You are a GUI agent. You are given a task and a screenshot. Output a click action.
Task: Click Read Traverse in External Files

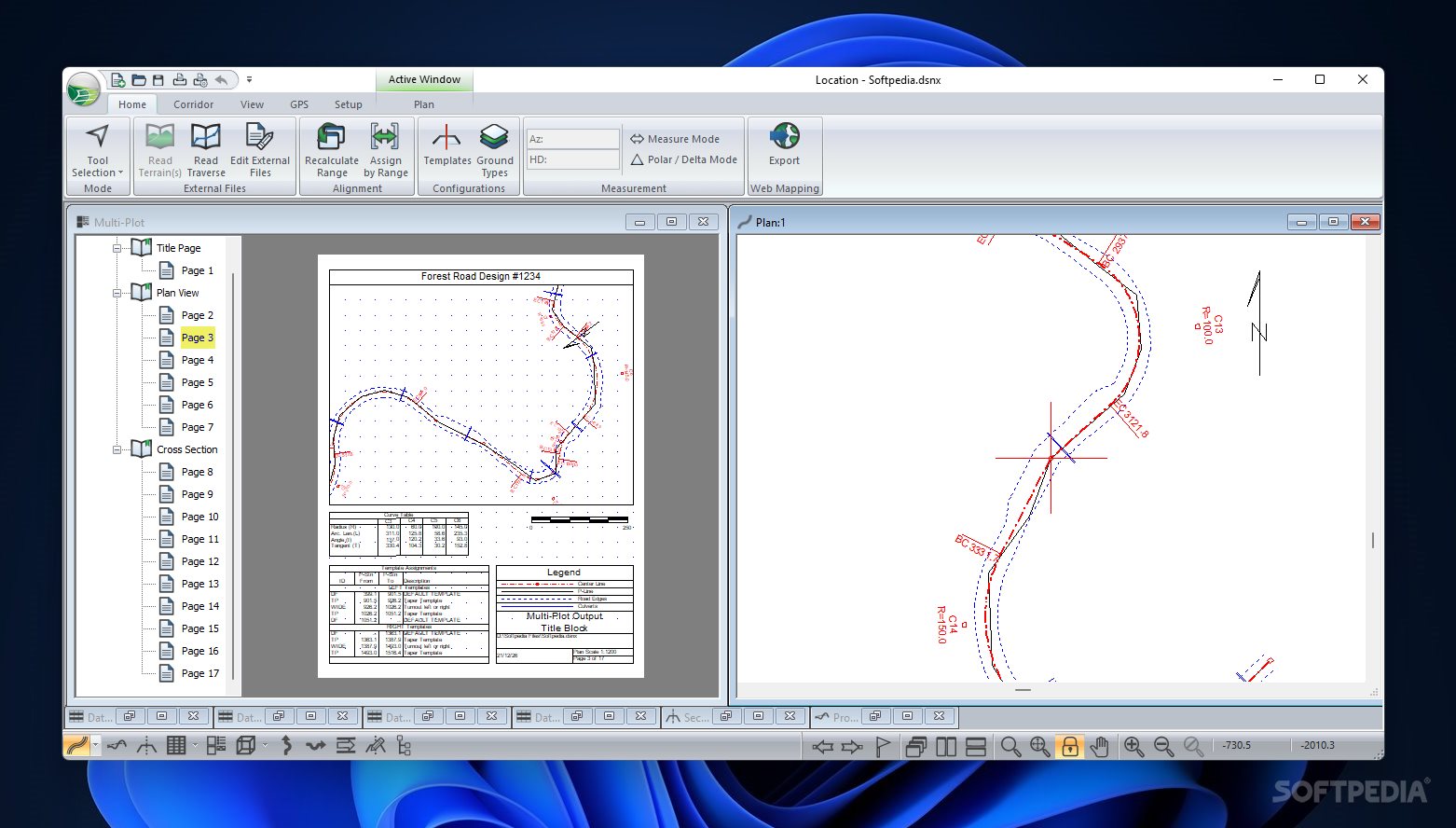[x=206, y=150]
